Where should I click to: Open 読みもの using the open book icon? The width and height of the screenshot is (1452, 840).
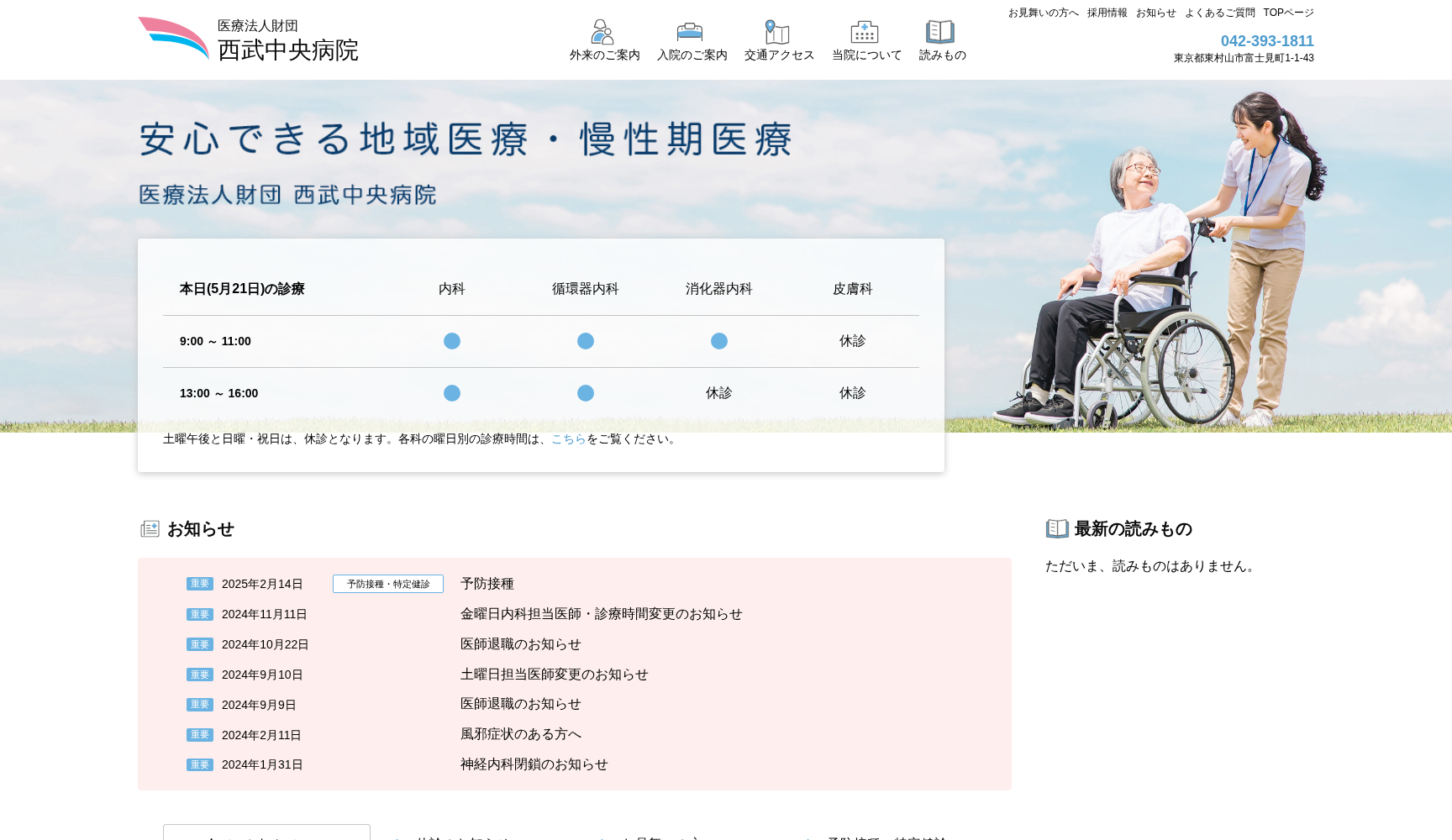tap(941, 32)
